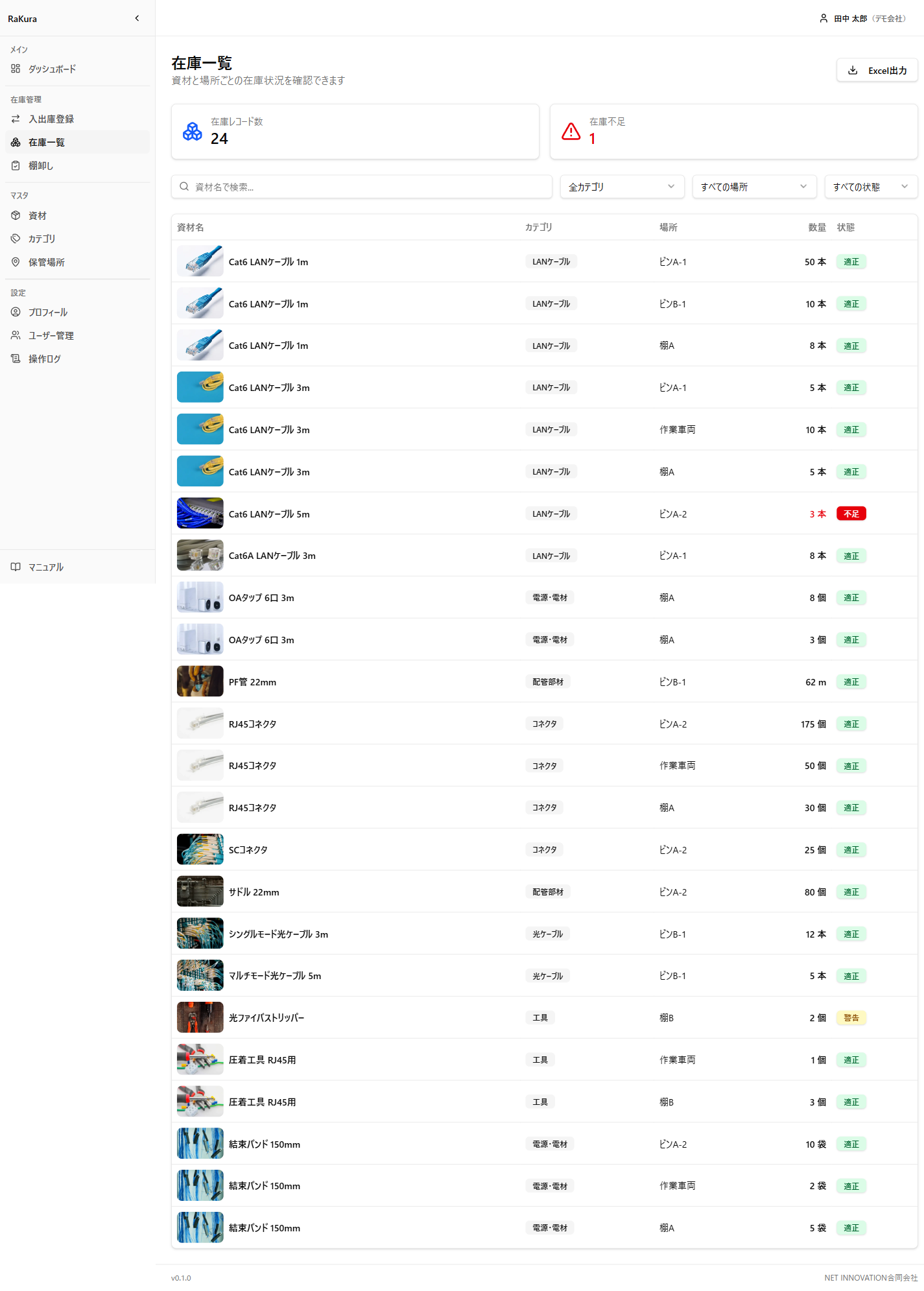Open the カテゴリ master page
Image resolution: width=924 pixels, height=1291 pixels.
77,239
